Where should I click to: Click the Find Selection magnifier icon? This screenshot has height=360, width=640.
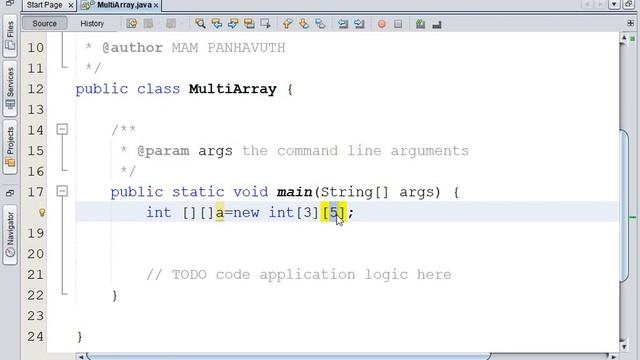(200, 24)
